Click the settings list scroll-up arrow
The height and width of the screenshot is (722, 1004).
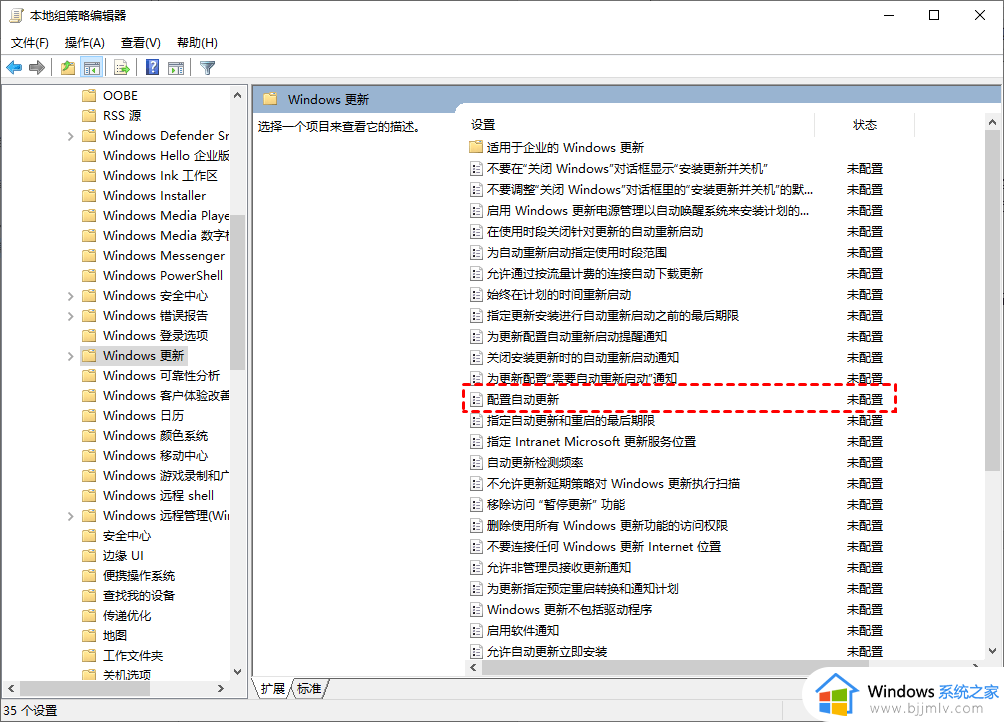point(992,122)
